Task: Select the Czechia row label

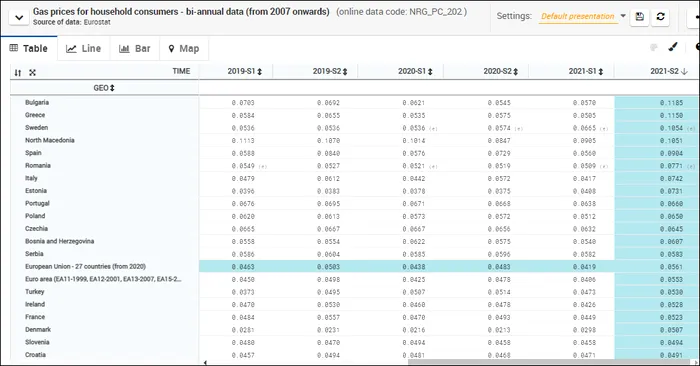Action: (36, 229)
